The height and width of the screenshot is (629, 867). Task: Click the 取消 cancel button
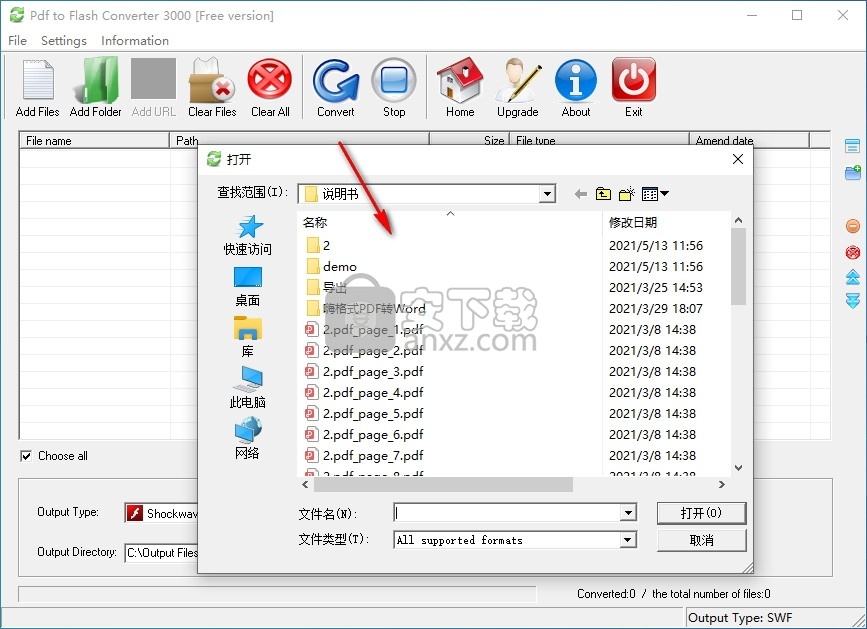(x=701, y=540)
